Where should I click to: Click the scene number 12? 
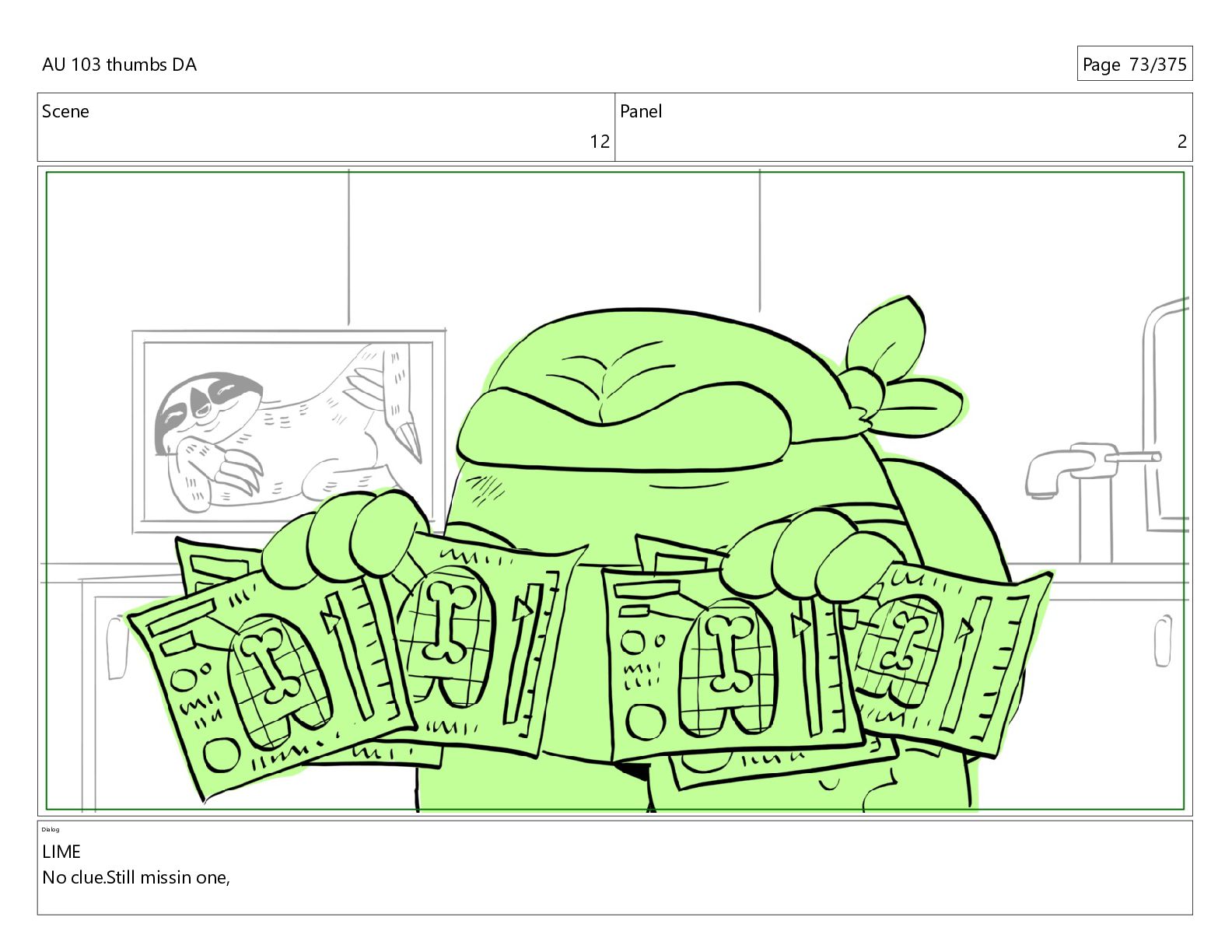point(600,142)
